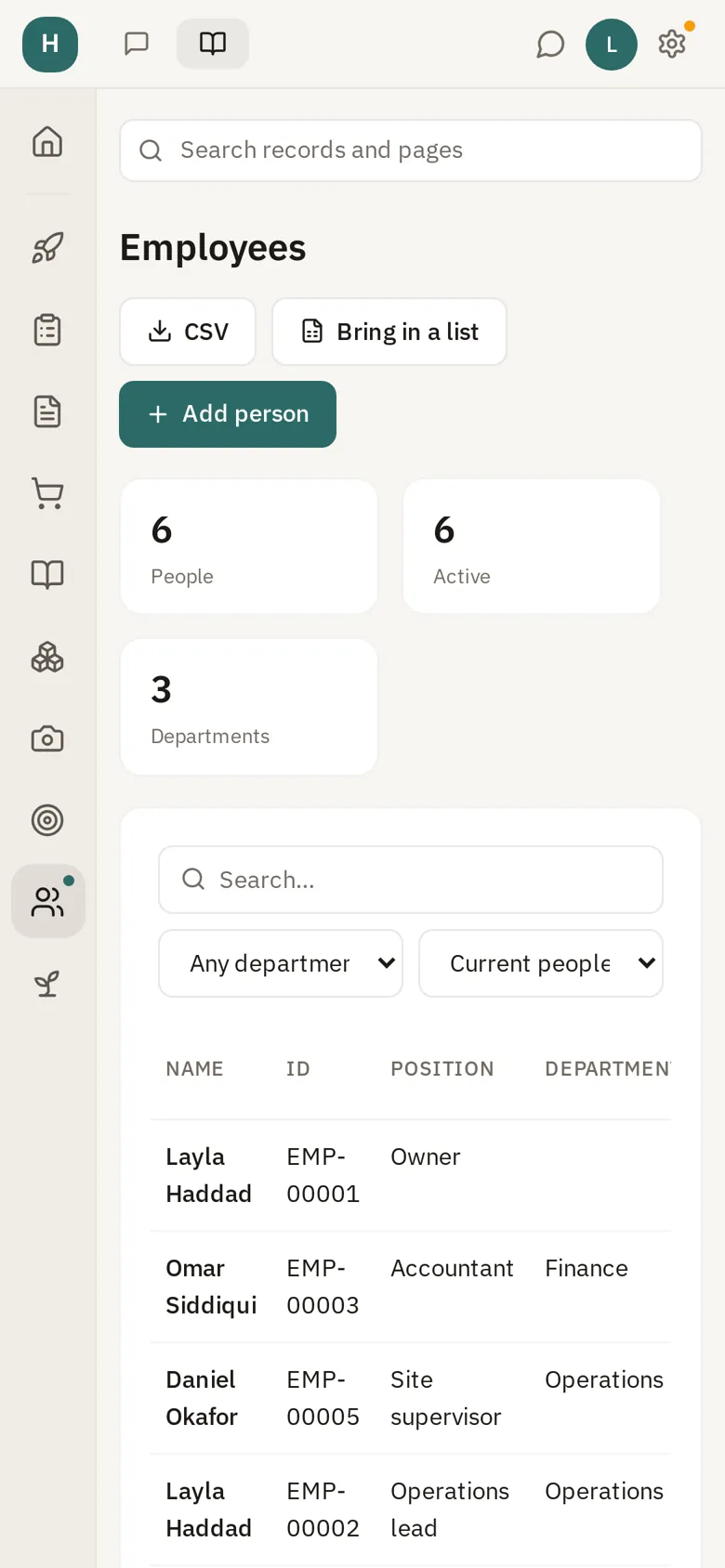Open the Current people filter dropdown
Image resolution: width=725 pixels, height=1568 pixels.
click(541, 963)
